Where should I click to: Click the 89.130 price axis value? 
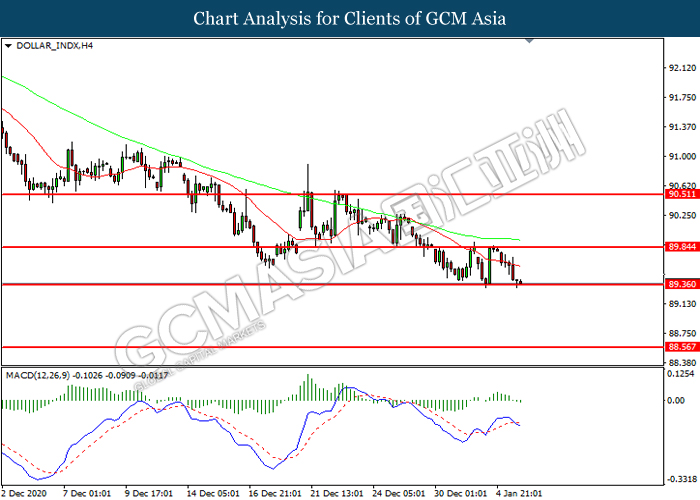coord(682,304)
